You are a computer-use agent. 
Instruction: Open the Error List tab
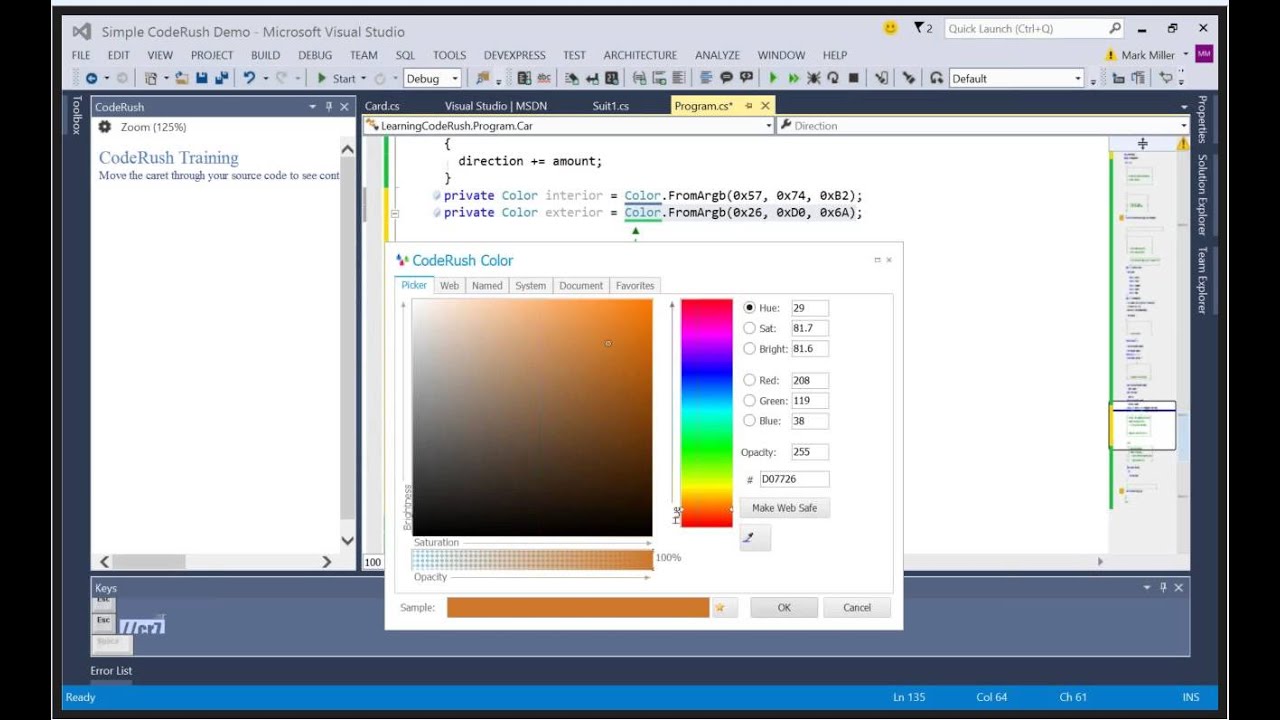(x=111, y=671)
